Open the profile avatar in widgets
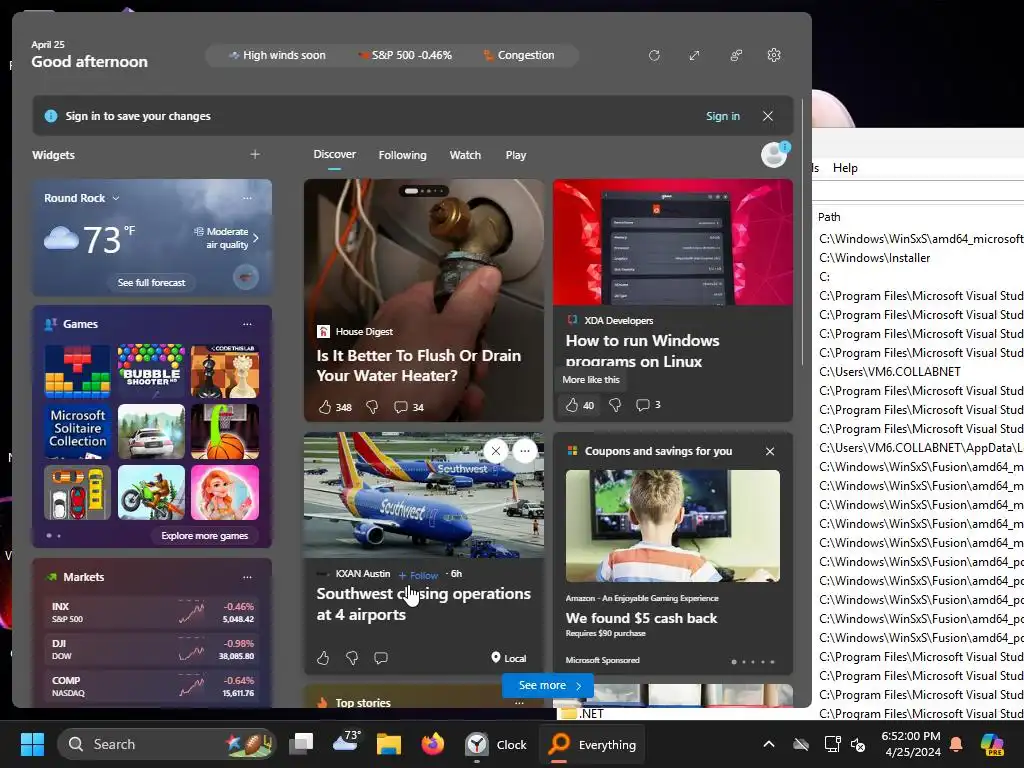 pyautogui.click(x=775, y=155)
